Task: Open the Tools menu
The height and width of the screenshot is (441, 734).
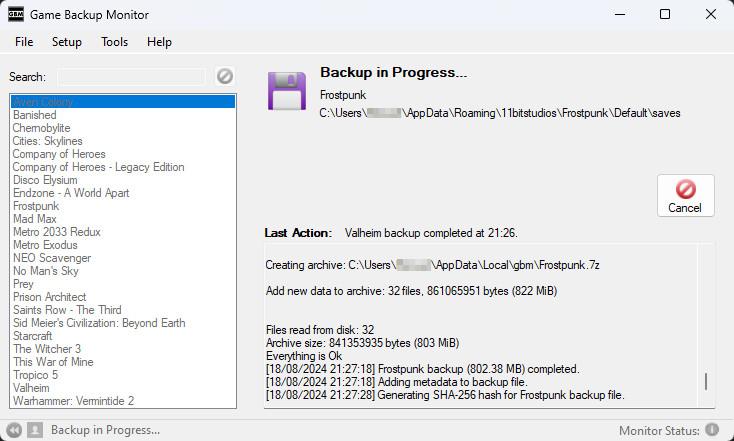Action: click(x=114, y=42)
